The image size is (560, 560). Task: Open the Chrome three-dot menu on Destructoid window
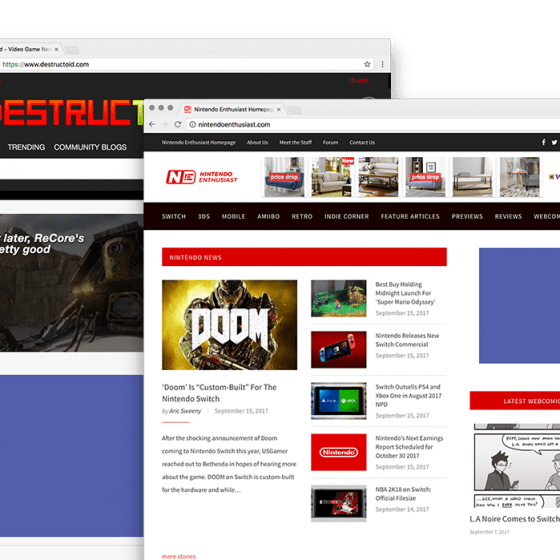[x=382, y=64]
